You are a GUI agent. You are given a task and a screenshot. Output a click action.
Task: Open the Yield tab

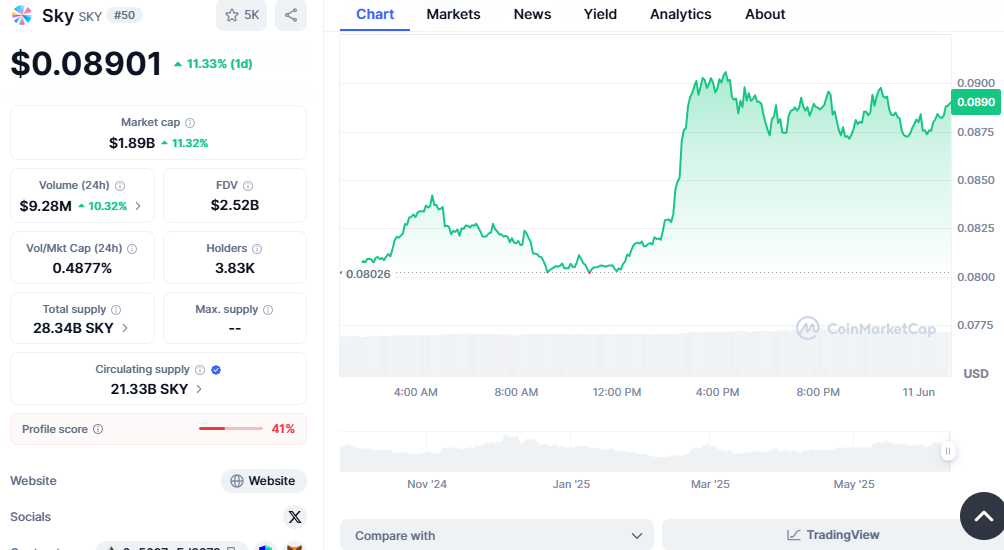coord(600,15)
